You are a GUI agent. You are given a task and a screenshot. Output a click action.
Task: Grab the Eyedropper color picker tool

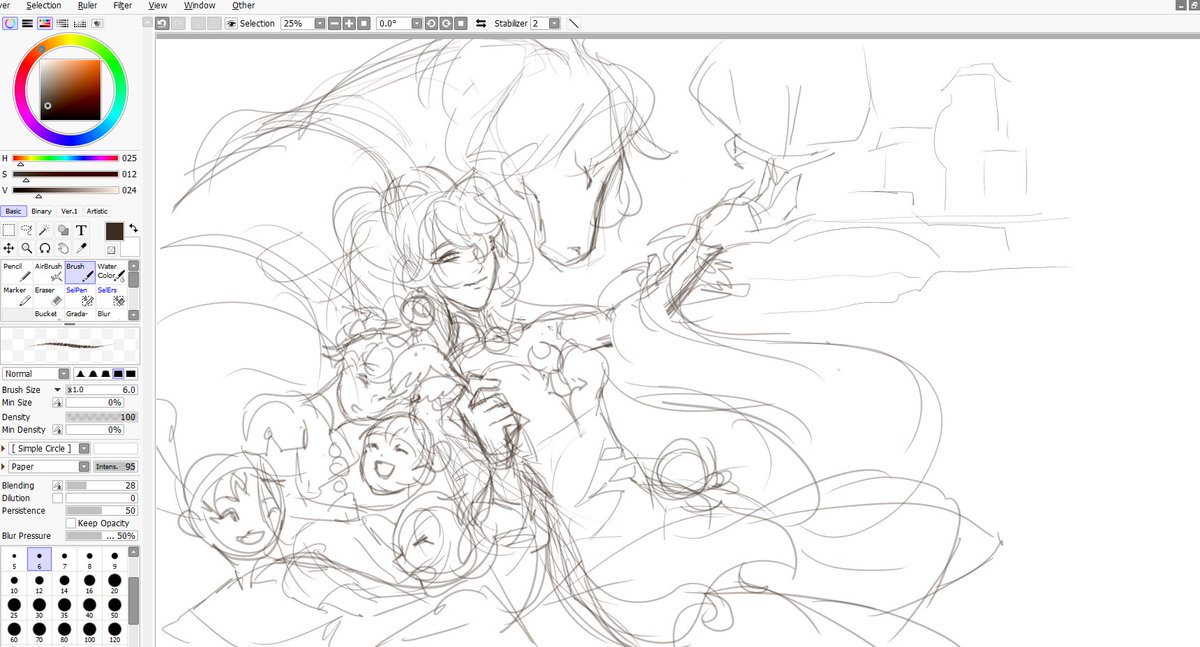81,248
